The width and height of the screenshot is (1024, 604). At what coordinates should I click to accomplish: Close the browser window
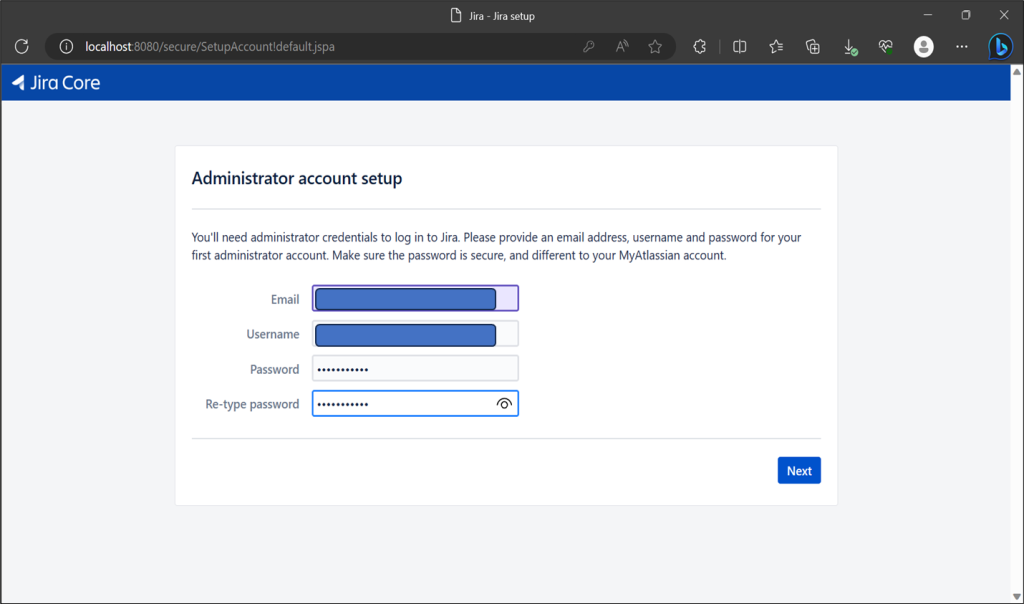pyautogui.click(x=1004, y=14)
